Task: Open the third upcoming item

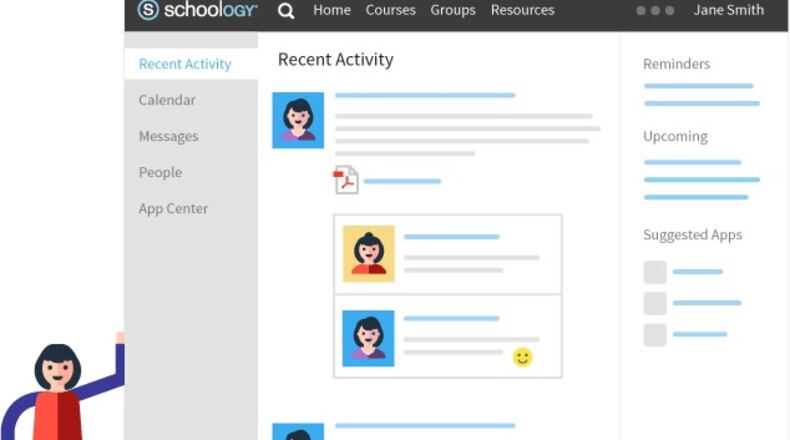Action: pos(696,197)
